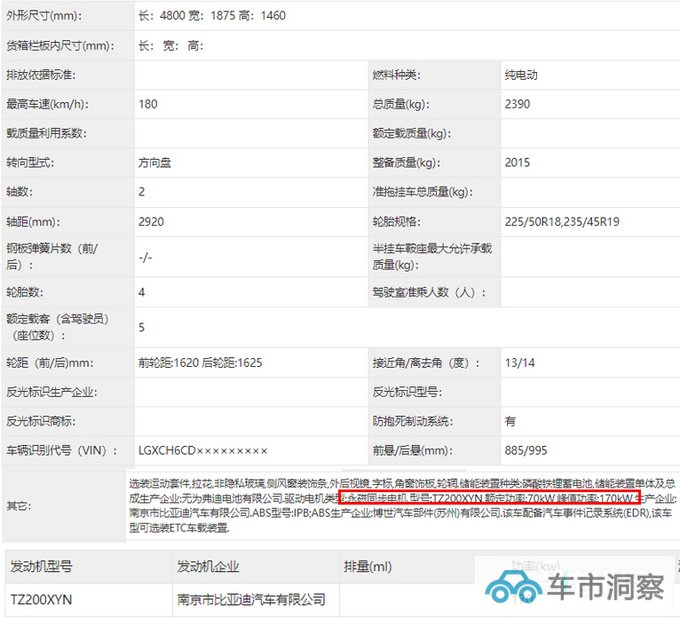Viewport: 680px width, 621px height.
Task: Click the 发动机型号 column header
Action: click(41, 566)
